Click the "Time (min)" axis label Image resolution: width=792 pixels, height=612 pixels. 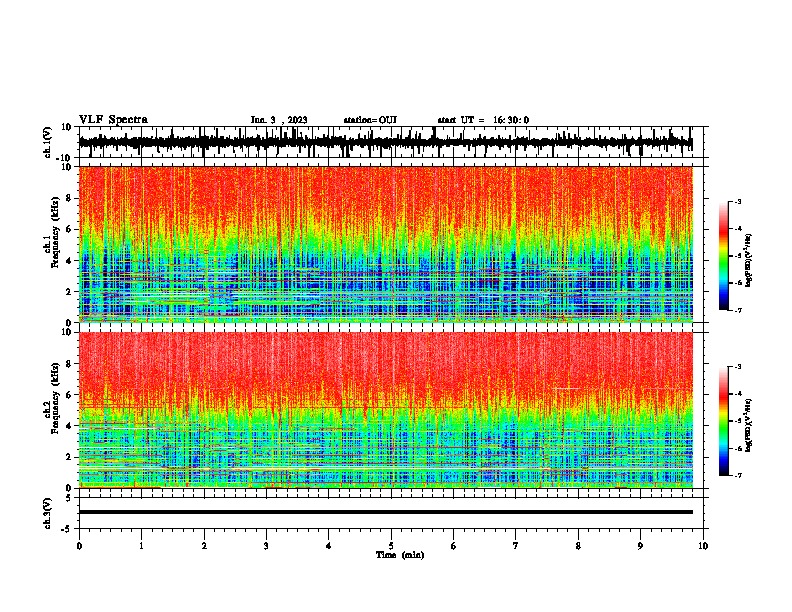pyautogui.click(x=400, y=555)
